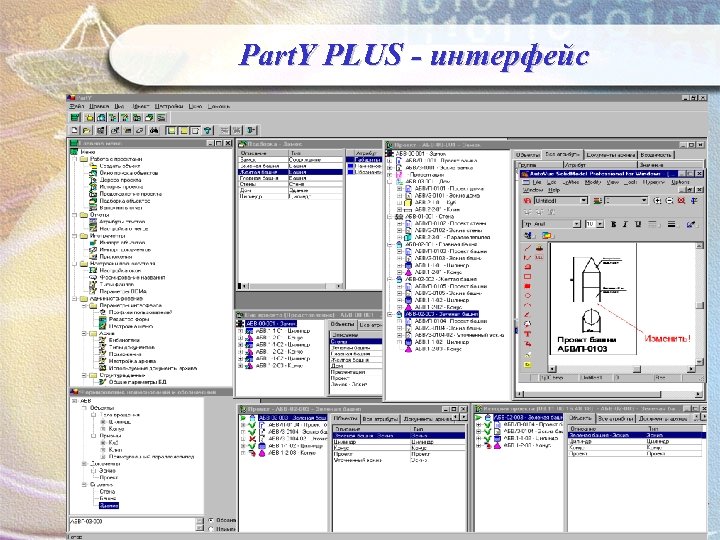The width and height of the screenshot is (720, 540).
Task: Click the yellow note tool ending the markup palette
Action: 528,365
